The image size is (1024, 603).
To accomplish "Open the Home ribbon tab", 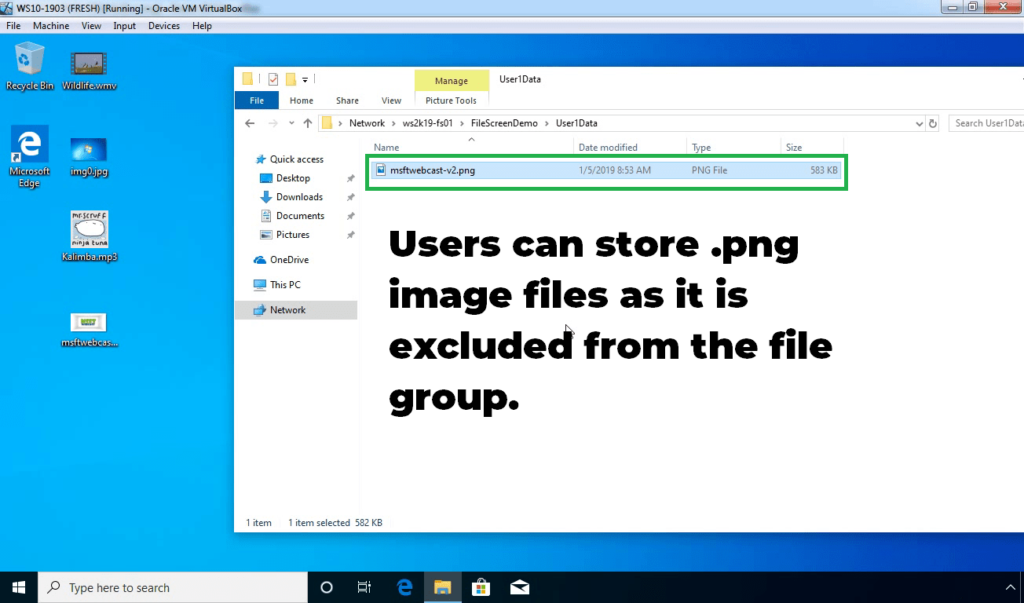I will point(301,101).
